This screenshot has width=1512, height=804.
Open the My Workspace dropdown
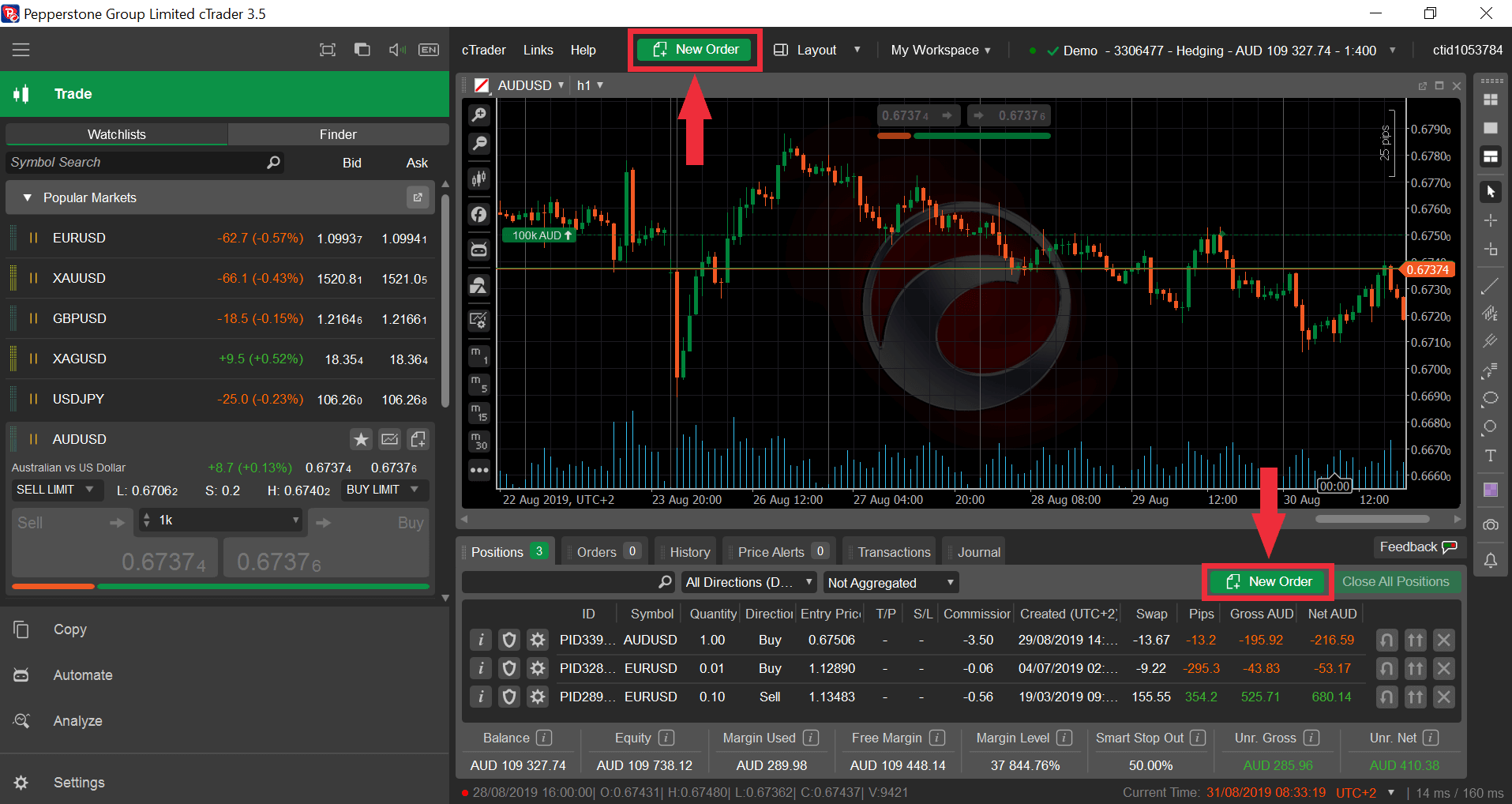(940, 50)
